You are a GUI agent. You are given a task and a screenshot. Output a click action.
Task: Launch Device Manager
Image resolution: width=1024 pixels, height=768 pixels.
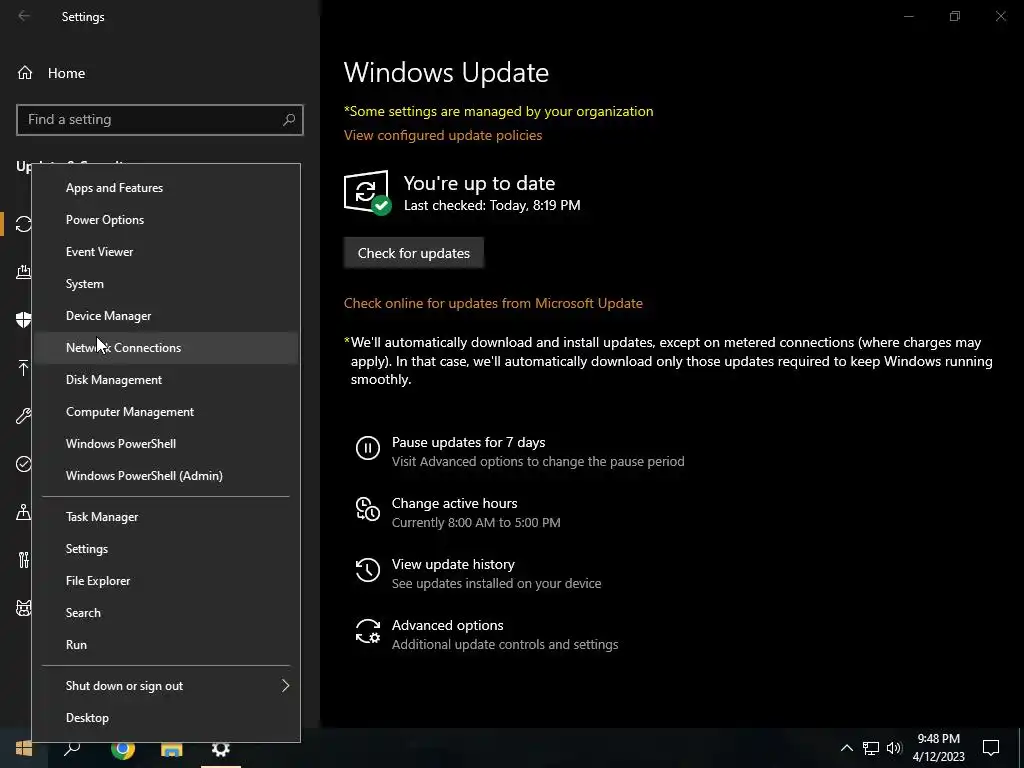tap(166, 315)
